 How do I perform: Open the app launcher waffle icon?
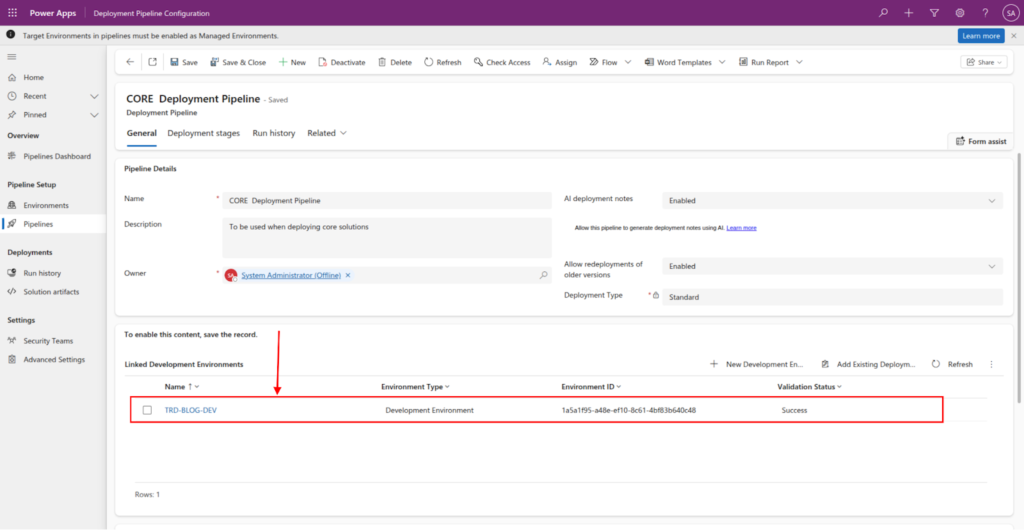click(12, 13)
